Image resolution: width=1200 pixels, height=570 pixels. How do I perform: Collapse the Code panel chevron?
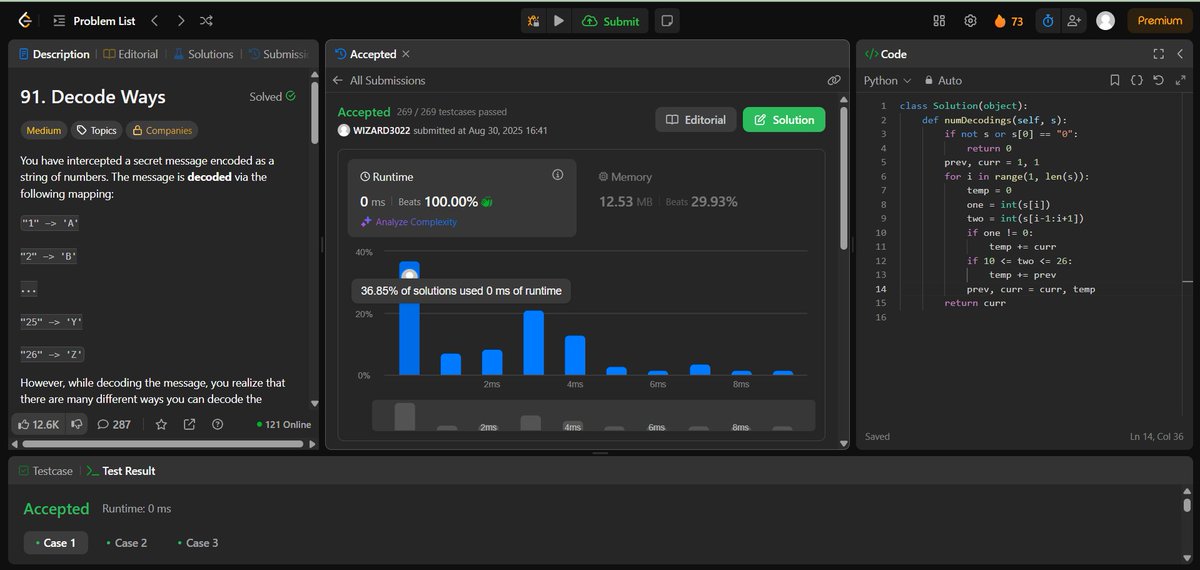1179,54
